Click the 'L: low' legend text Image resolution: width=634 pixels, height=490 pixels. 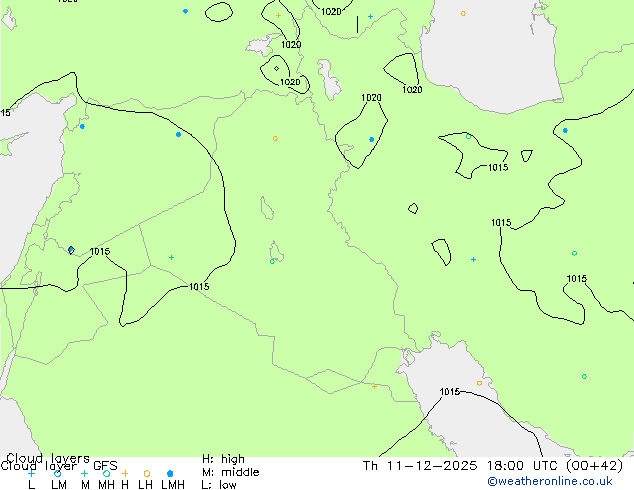click(219, 485)
